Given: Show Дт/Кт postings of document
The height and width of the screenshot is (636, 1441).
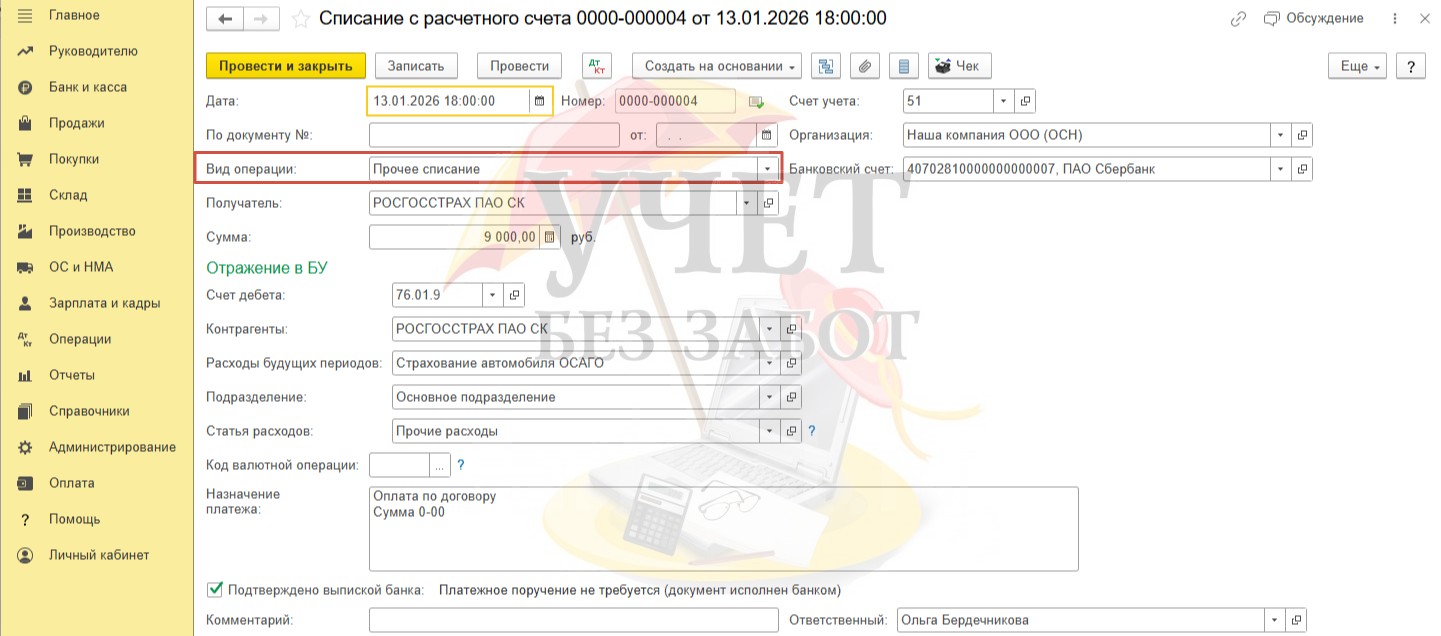Looking at the screenshot, I should (x=596, y=66).
